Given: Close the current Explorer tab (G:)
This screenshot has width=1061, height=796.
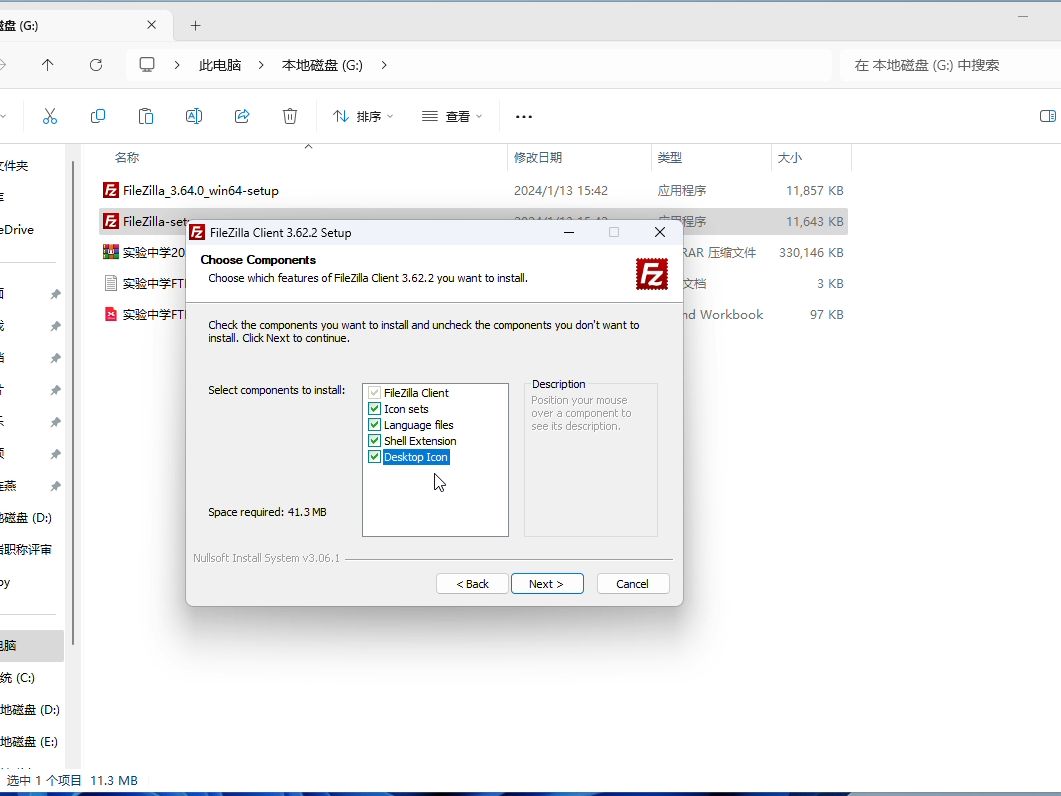Looking at the screenshot, I should (152, 25).
